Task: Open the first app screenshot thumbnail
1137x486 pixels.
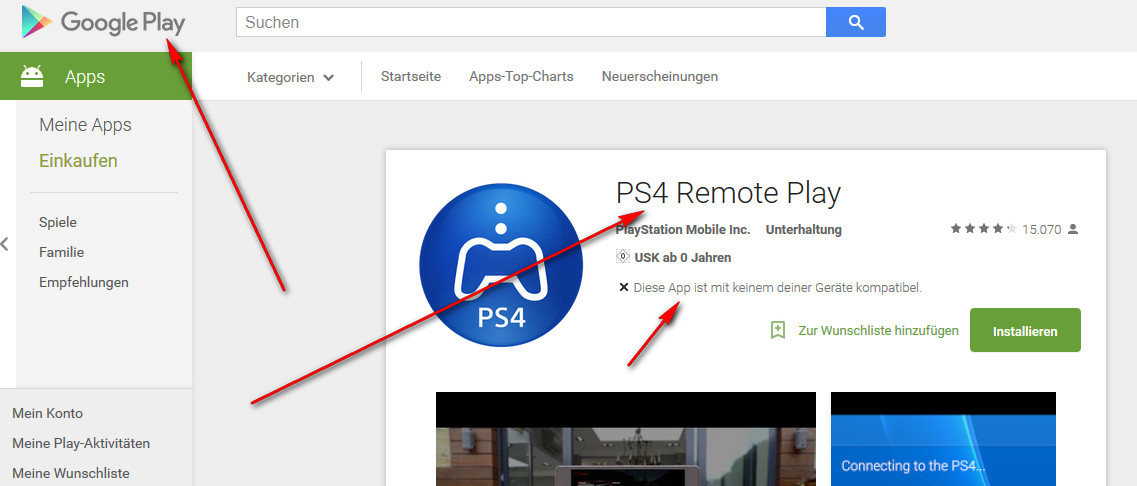Action: [x=626, y=439]
